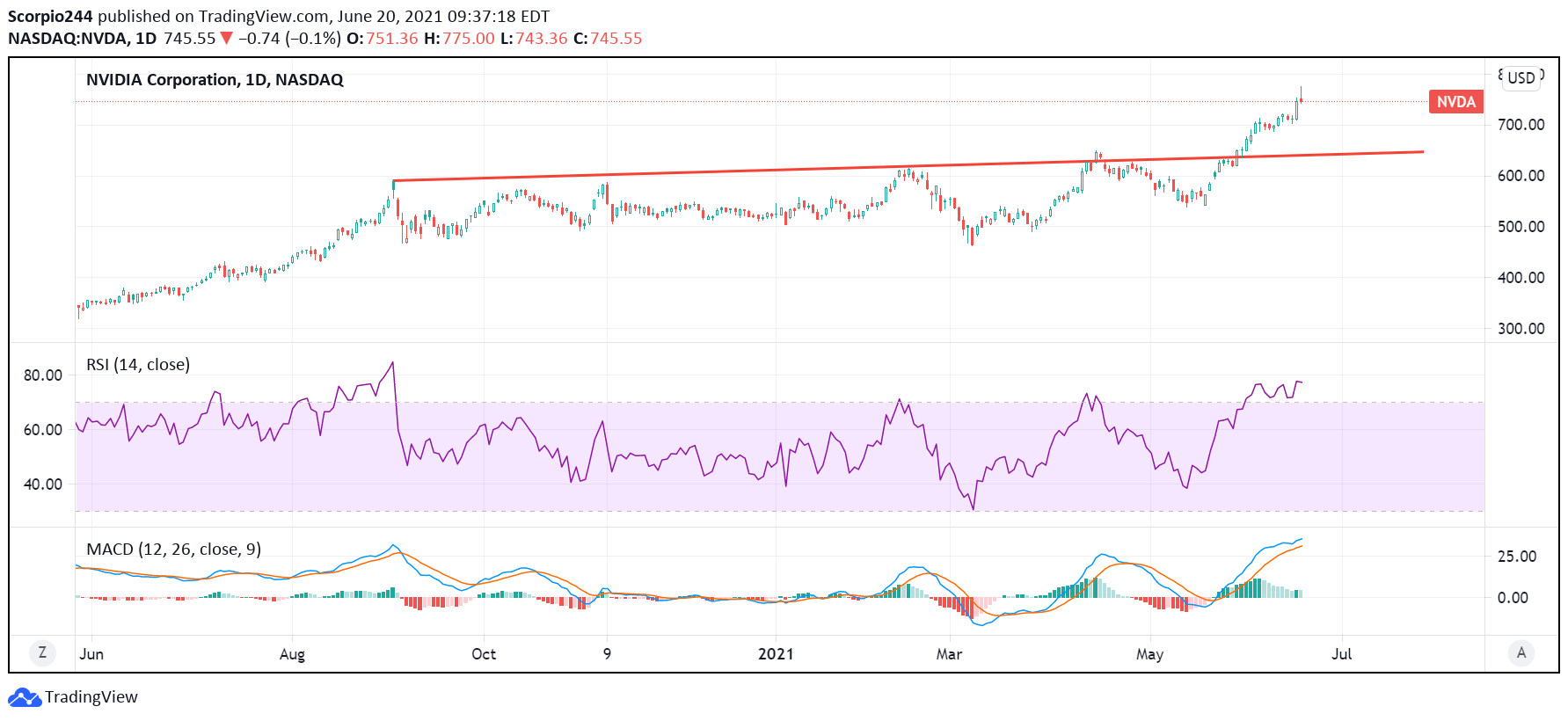Click the 600.00 price axis label
Viewport: 1568px width, 721px height.
coord(1521,176)
